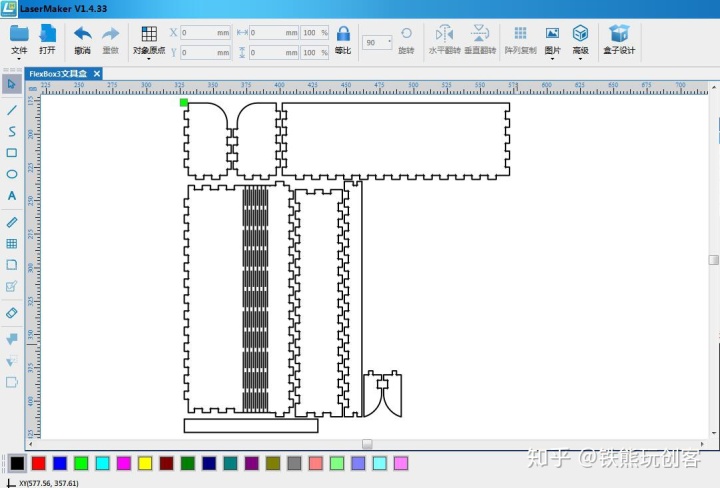Pick the gray color swatch
Image resolution: width=720 pixels, height=488 pixels.
pyautogui.click(x=294, y=463)
